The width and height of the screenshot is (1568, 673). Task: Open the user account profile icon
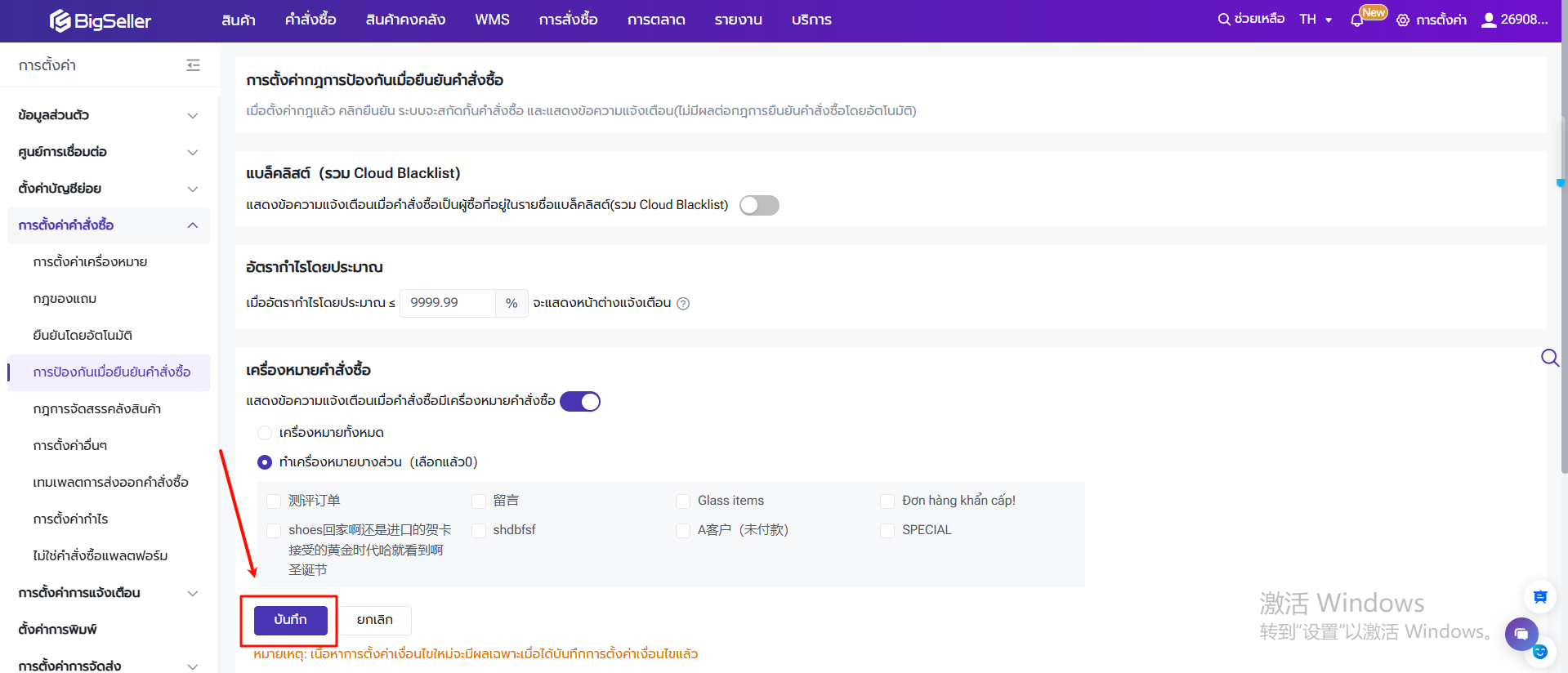(x=1489, y=20)
